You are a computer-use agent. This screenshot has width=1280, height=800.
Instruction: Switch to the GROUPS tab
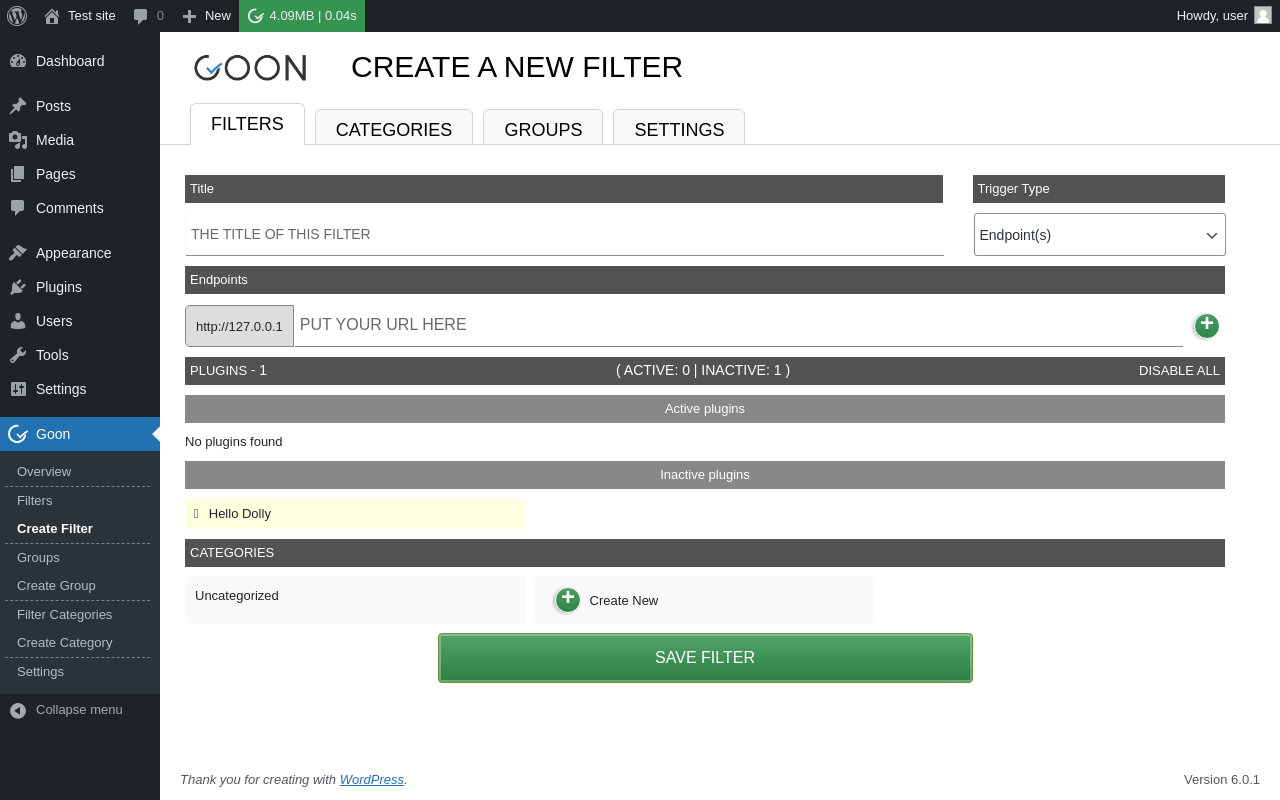(x=543, y=128)
